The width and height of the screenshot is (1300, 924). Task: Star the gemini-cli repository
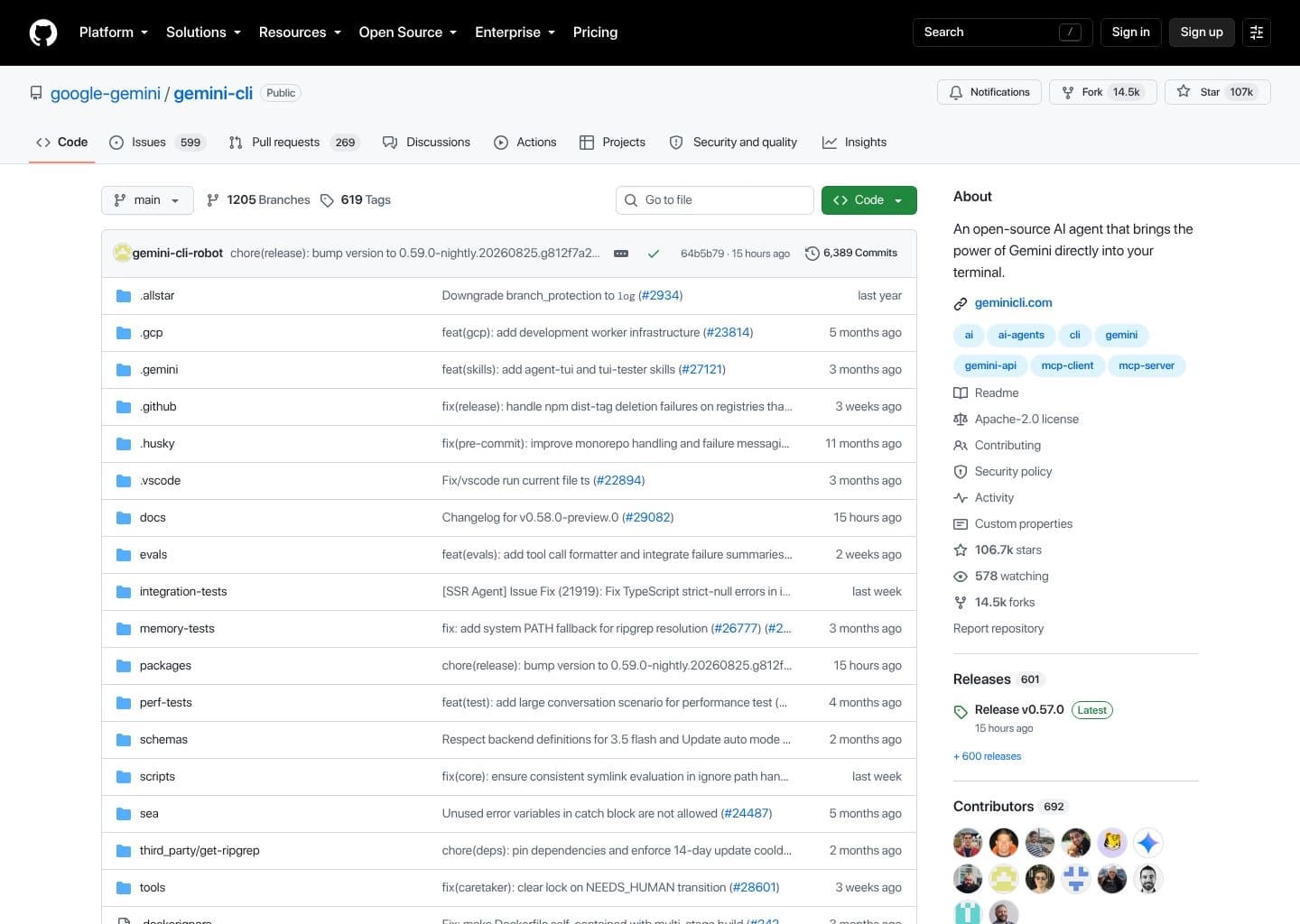point(1217,92)
